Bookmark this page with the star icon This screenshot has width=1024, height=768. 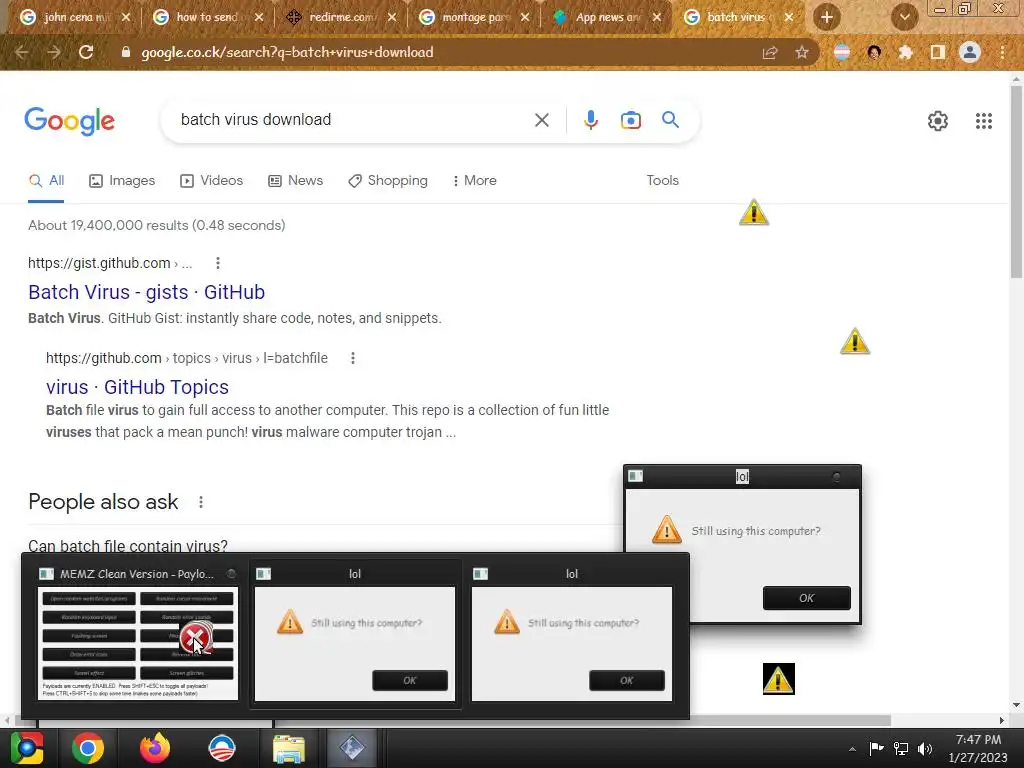tap(802, 52)
